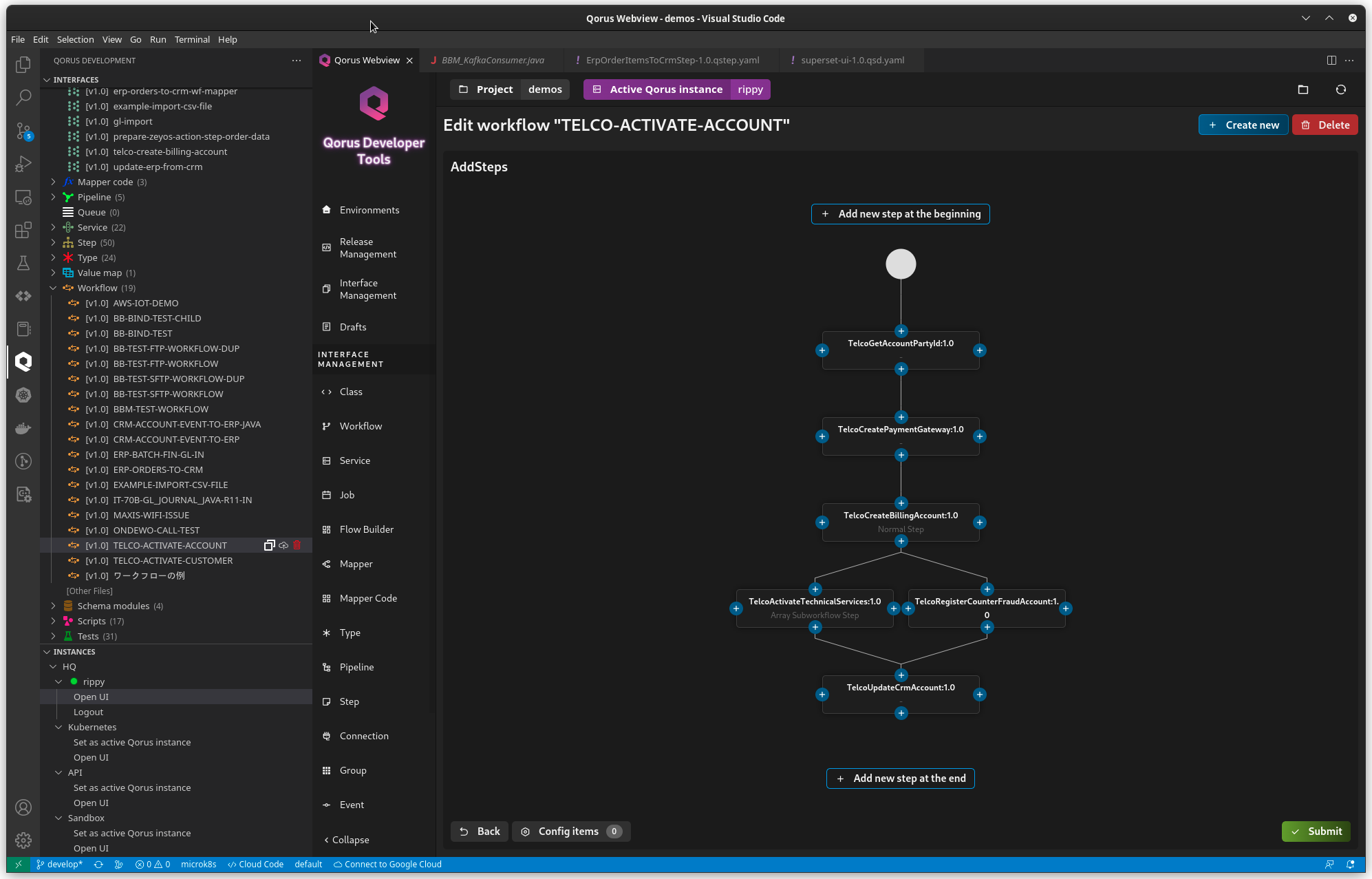Click sync changes icon in status bar
The height and width of the screenshot is (879, 1372).
[98, 865]
